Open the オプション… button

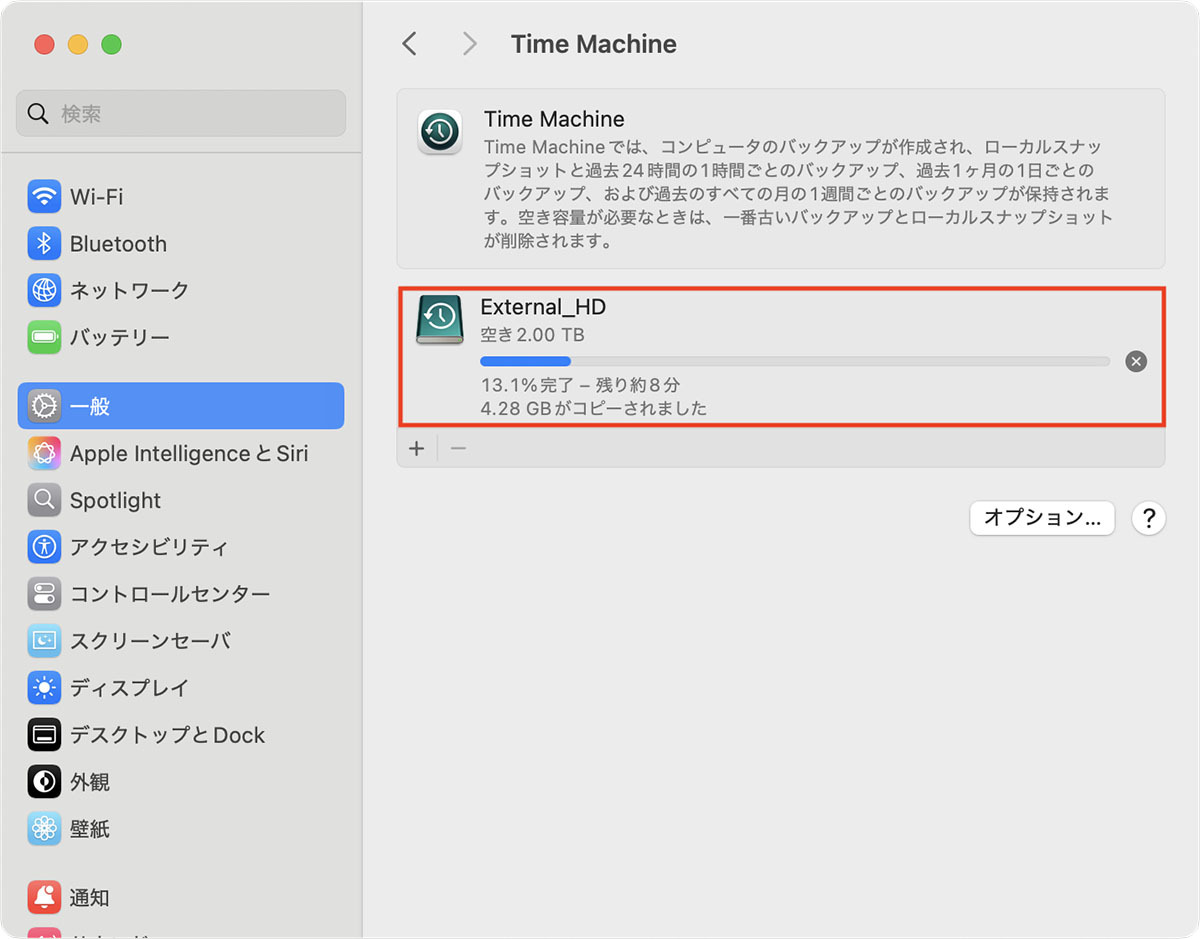[x=1042, y=517]
